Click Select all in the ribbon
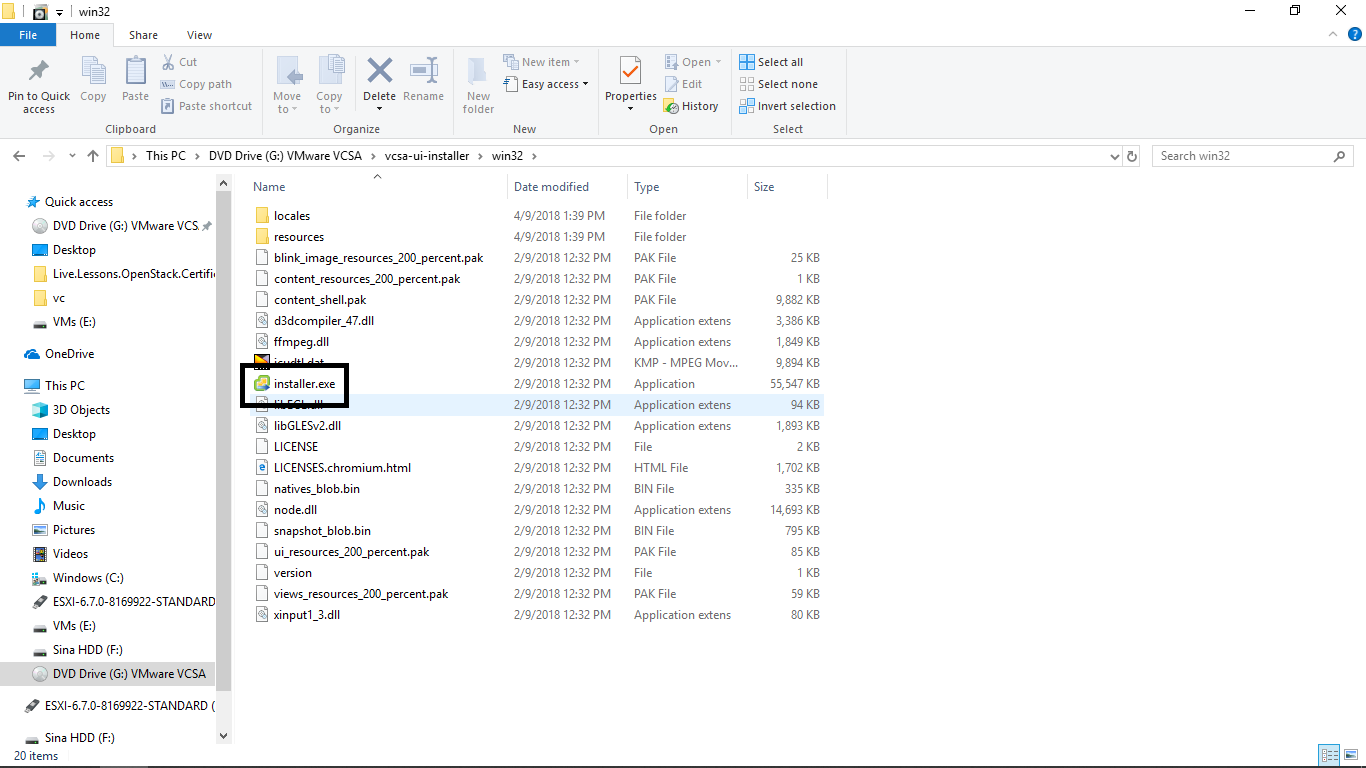The width and height of the screenshot is (1366, 768). tap(771, 62)
